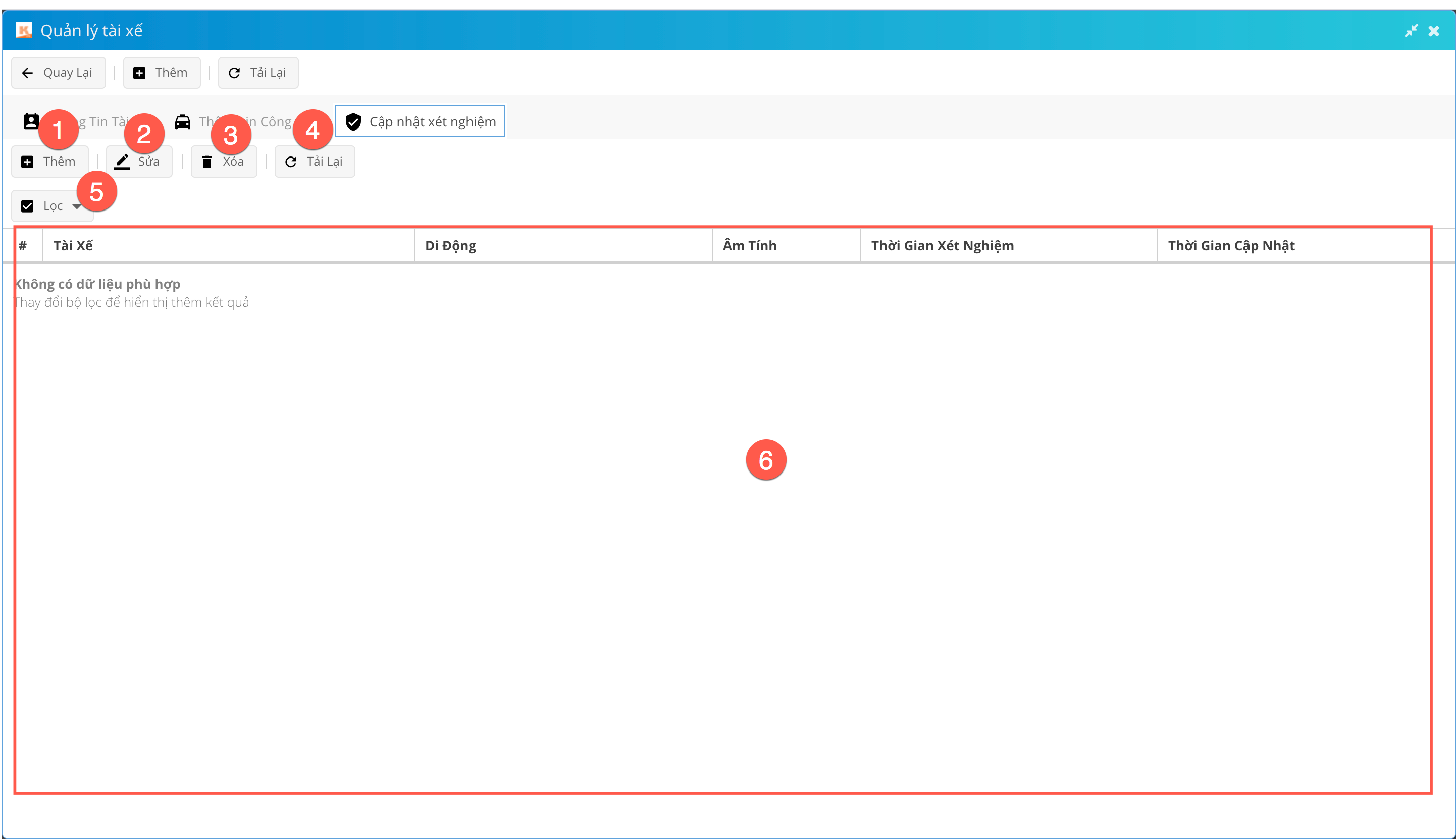Click the shield check icon
This screenshot has width=1456, height=839.
coord(353,122)
